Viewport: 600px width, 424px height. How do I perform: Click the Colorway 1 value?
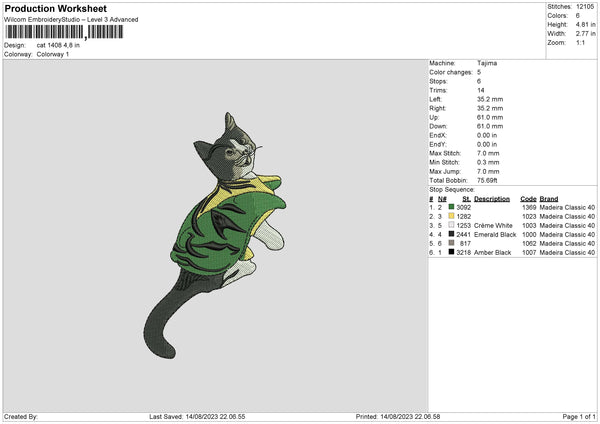(x=53, y=54)
